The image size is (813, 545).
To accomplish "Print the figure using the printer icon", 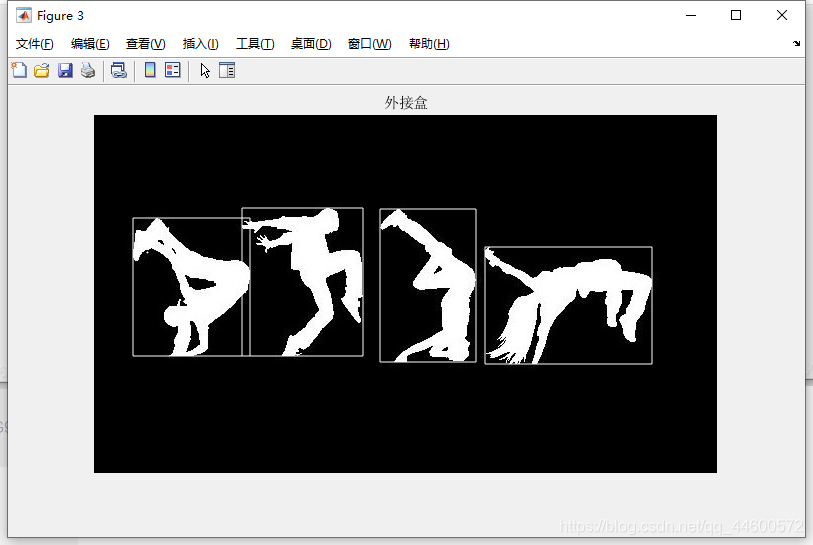I will [88, 70].
